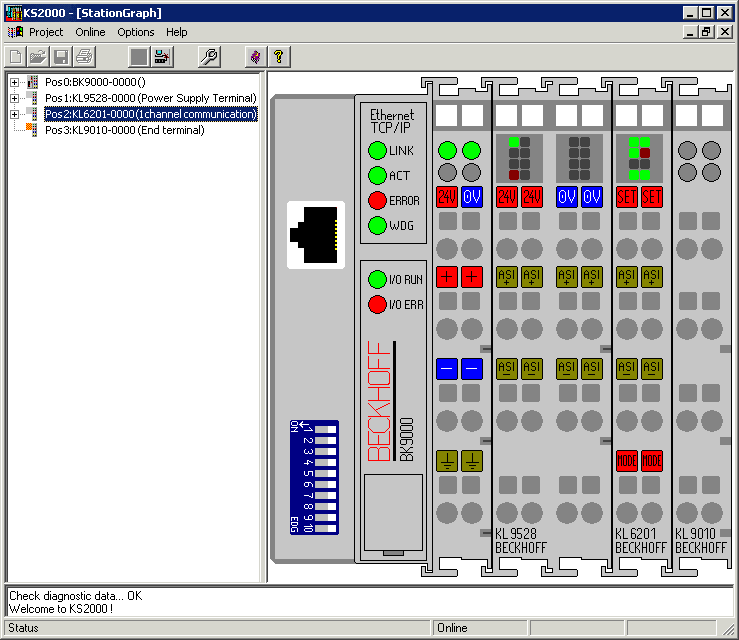Toggle DIP switch 8 on the address block
Image resolution: width=739 pixels, height=640 pixels.
click(x=326, y=507)
